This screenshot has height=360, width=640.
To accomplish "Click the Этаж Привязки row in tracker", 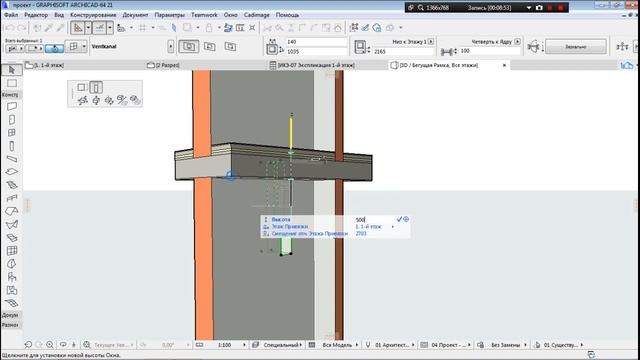I will [x=336, y=227].
